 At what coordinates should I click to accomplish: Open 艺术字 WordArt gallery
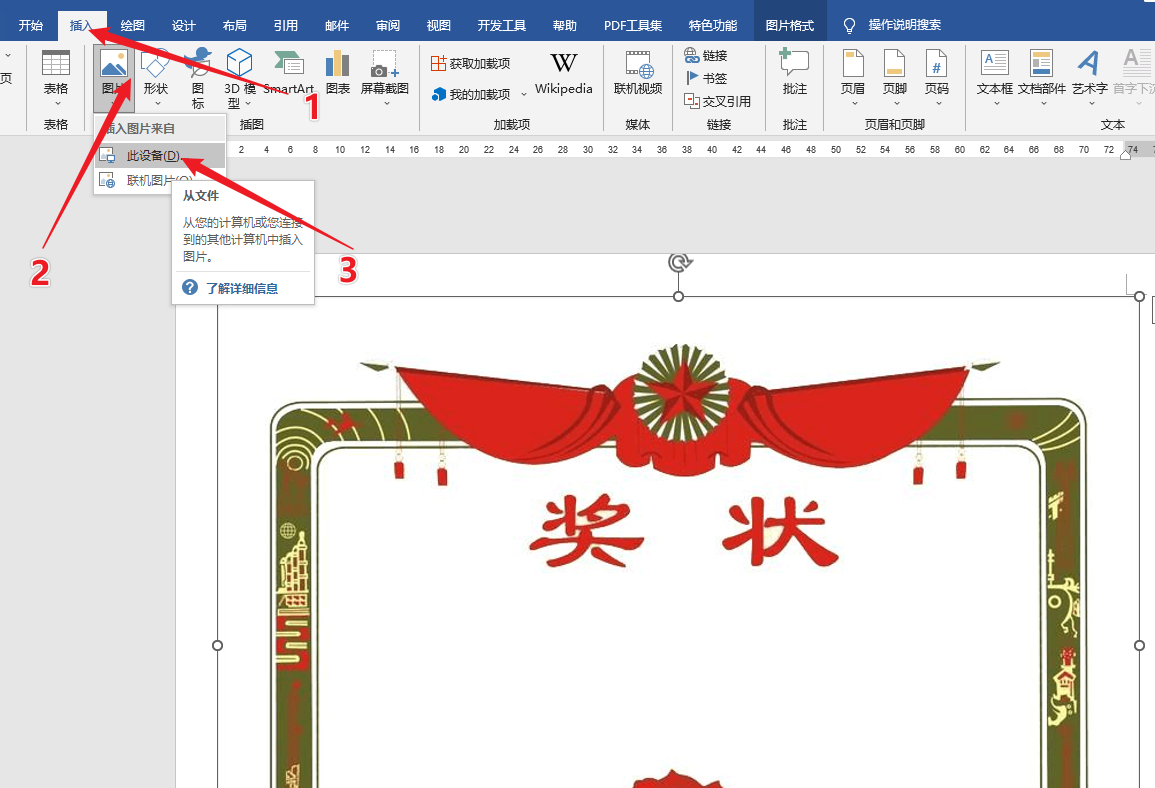point(1089,77)
